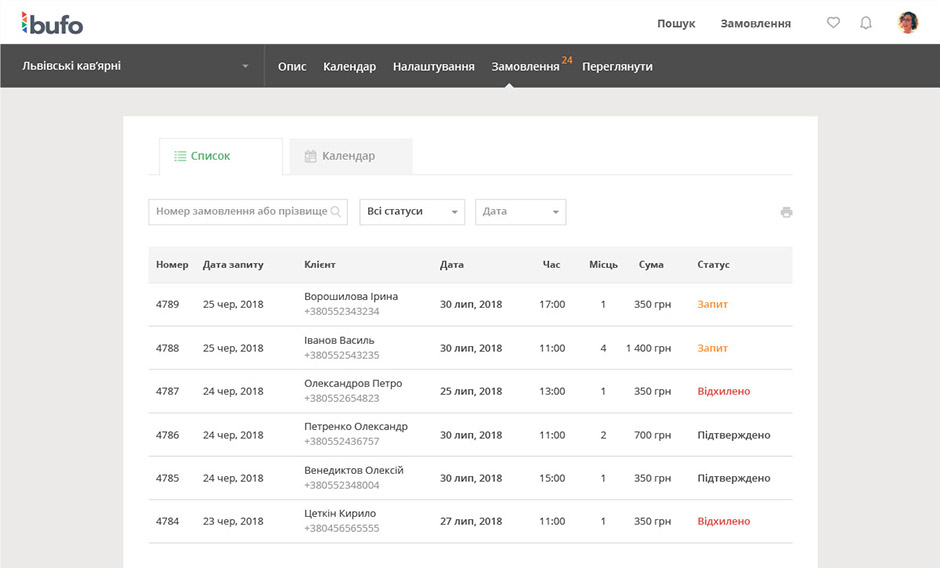Click search magnifier in order field

tap(336, 212)
